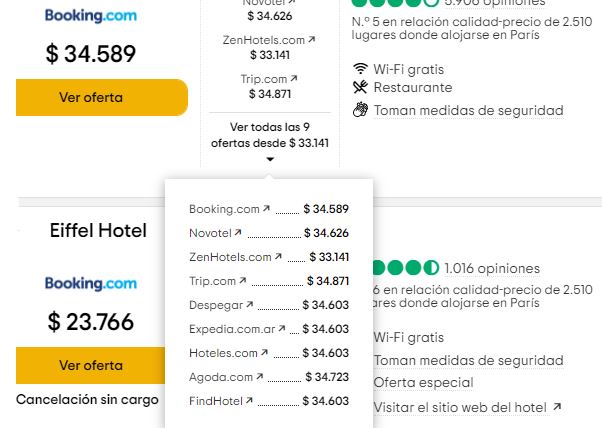Screen dimensions: 602x428
Task: Click the Wi-Fi gratis icon
Action: [x=360, y=69]
